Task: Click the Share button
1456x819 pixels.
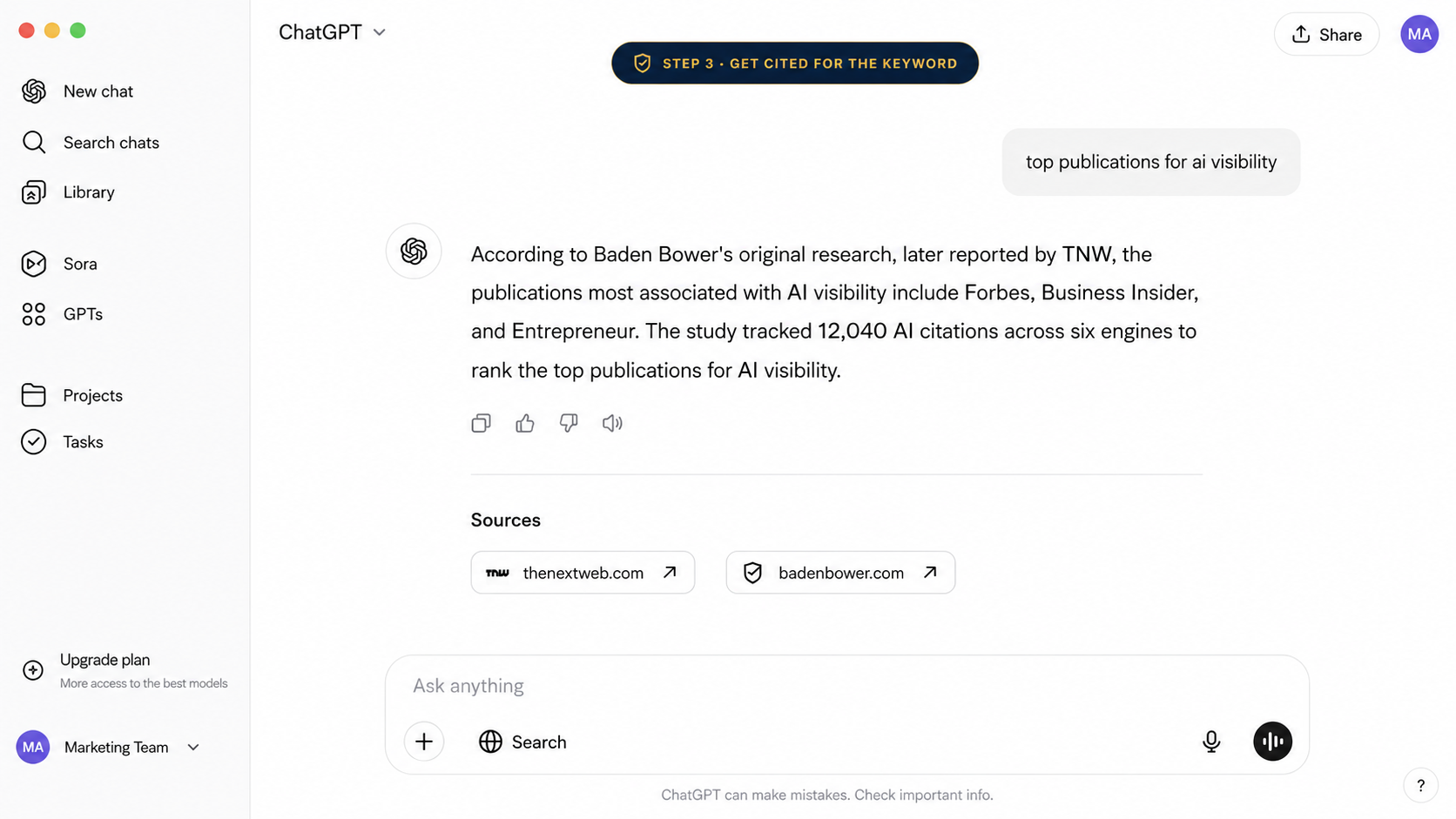Action: tap(1326, 34)
